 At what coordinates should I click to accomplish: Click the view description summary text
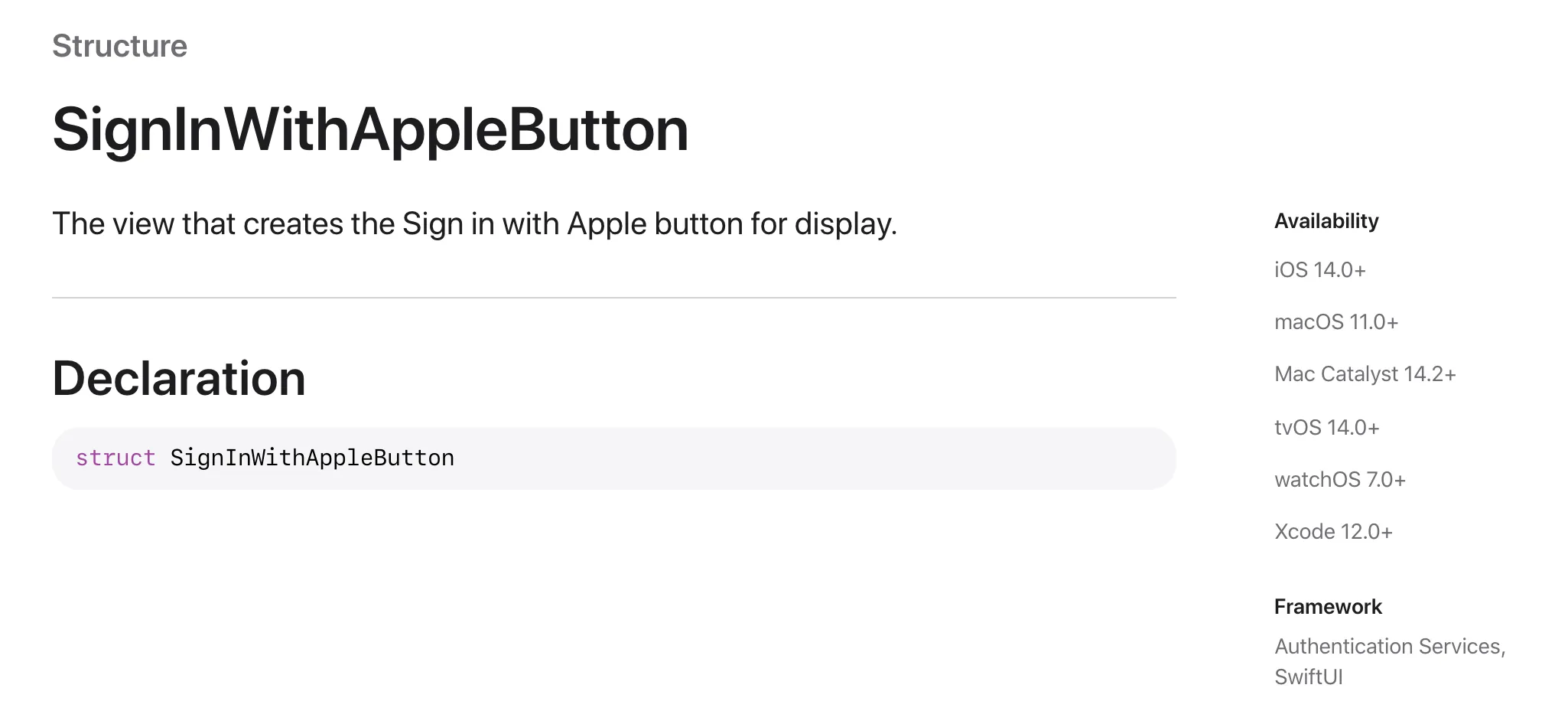(x=474, y=224)
